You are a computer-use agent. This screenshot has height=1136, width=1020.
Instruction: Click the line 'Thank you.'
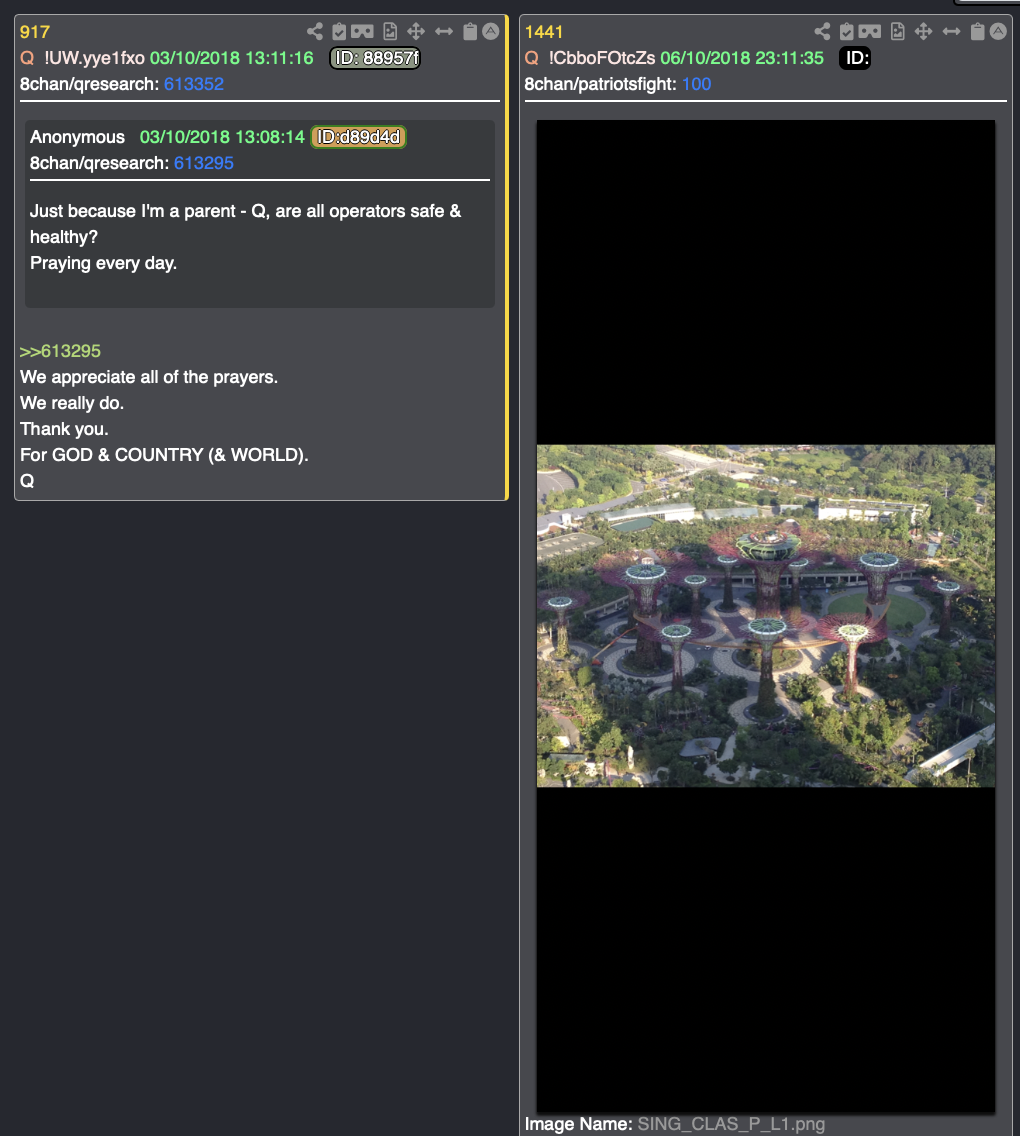[64, 430]
